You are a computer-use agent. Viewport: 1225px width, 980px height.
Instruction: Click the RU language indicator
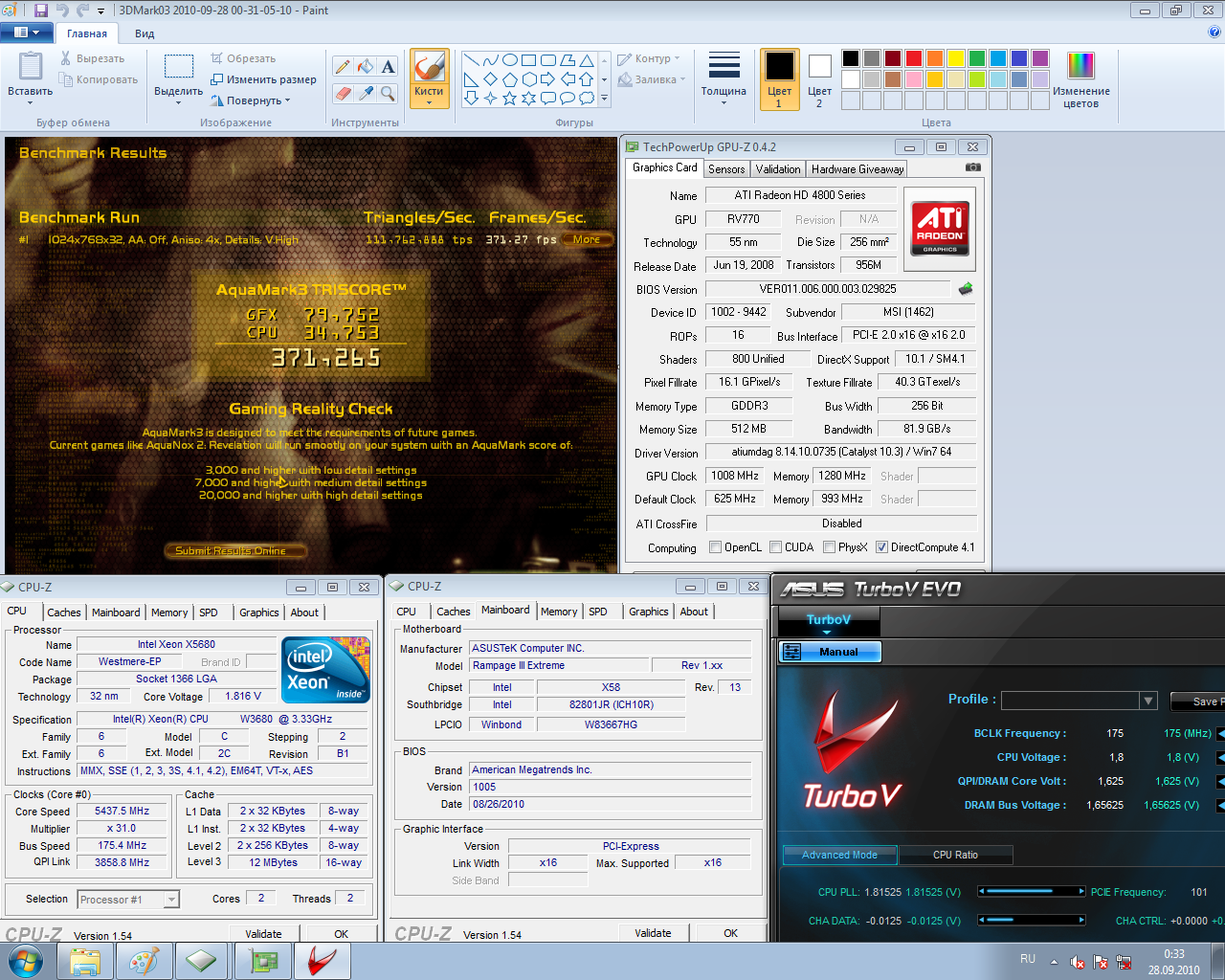pos(1028,959)
